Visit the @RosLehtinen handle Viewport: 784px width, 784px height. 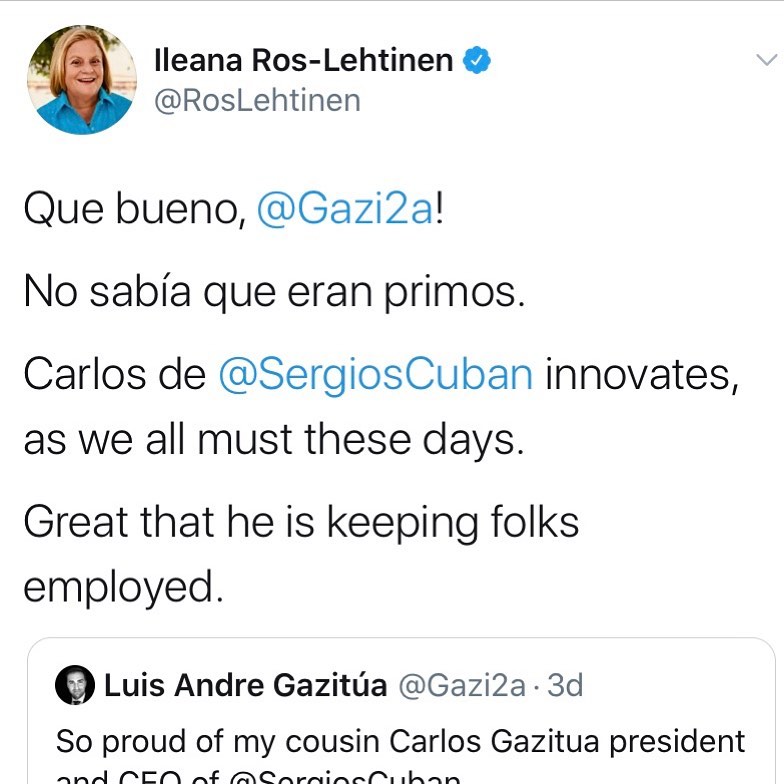click(258, 100)
